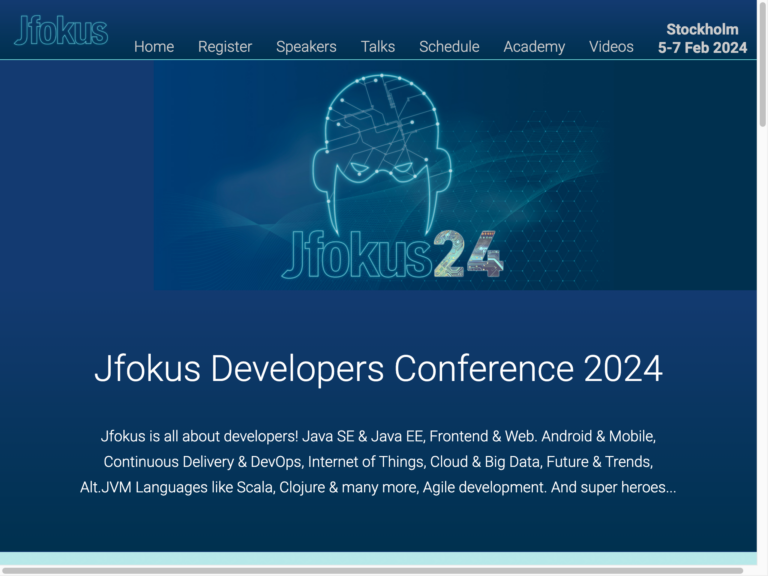Open the Videos page
Viewport: 768px width, 576px height.
pos(611,47)
